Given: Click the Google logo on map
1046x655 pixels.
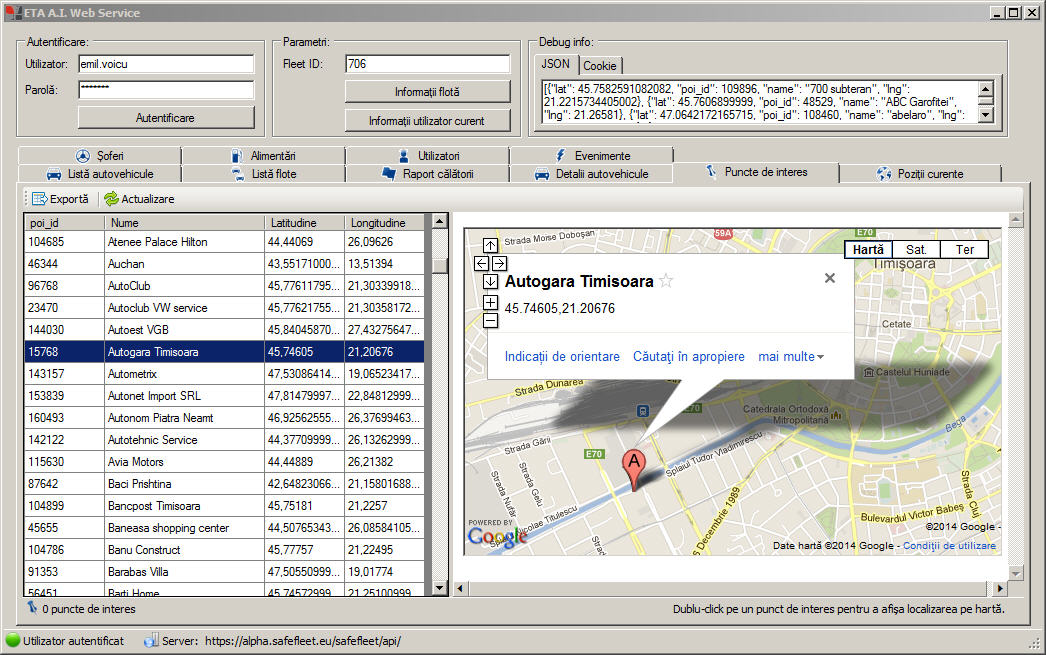Looking at the screenshot, I should point(498,536).
